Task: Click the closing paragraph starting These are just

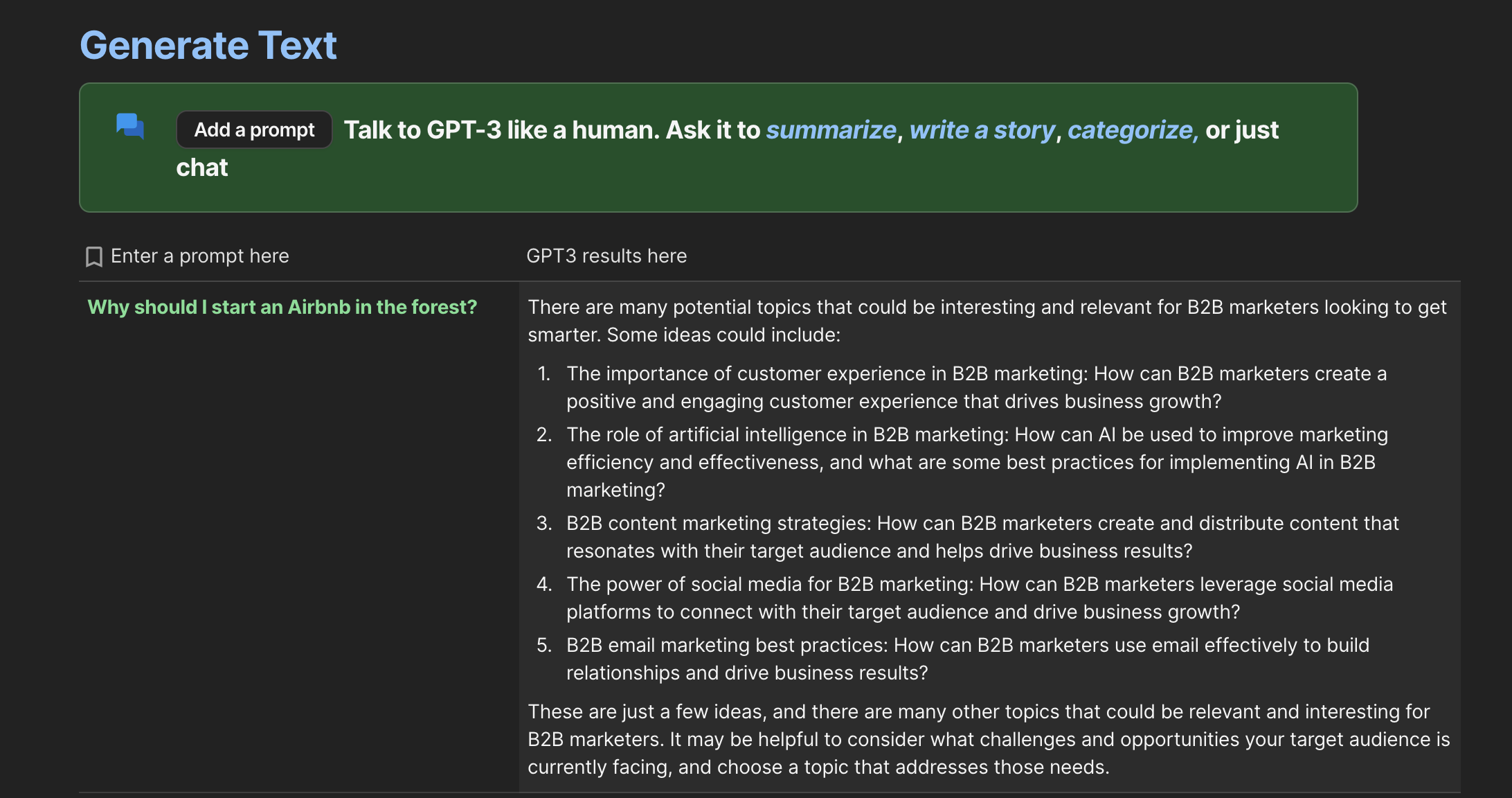Action: click(x=988, y=739)
